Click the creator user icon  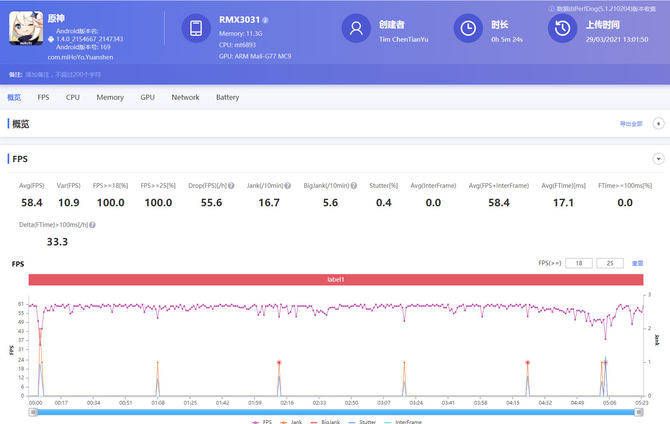click(356, 28)
